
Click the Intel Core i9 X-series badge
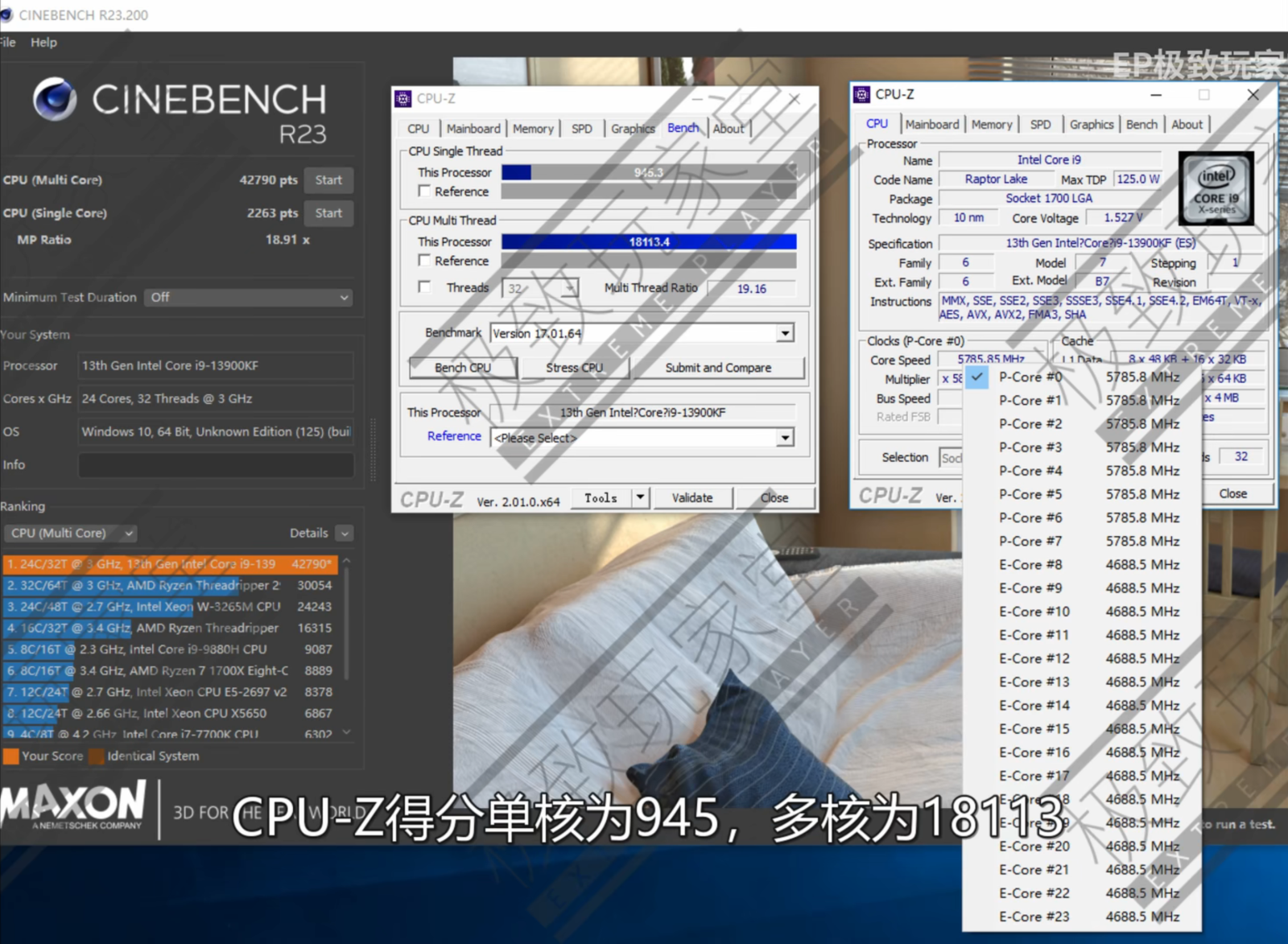1216,190
